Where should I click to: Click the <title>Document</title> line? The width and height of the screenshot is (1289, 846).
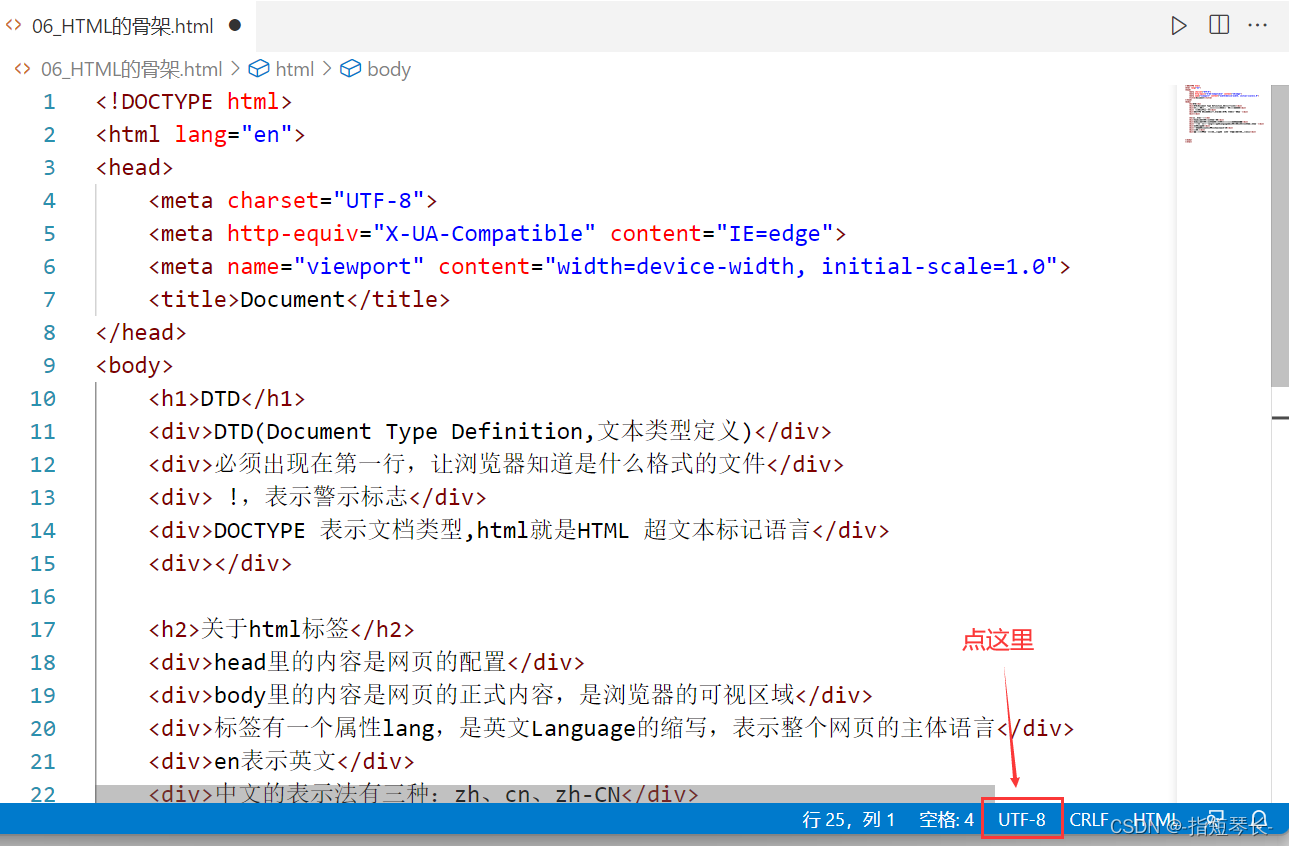pos(300,299)
